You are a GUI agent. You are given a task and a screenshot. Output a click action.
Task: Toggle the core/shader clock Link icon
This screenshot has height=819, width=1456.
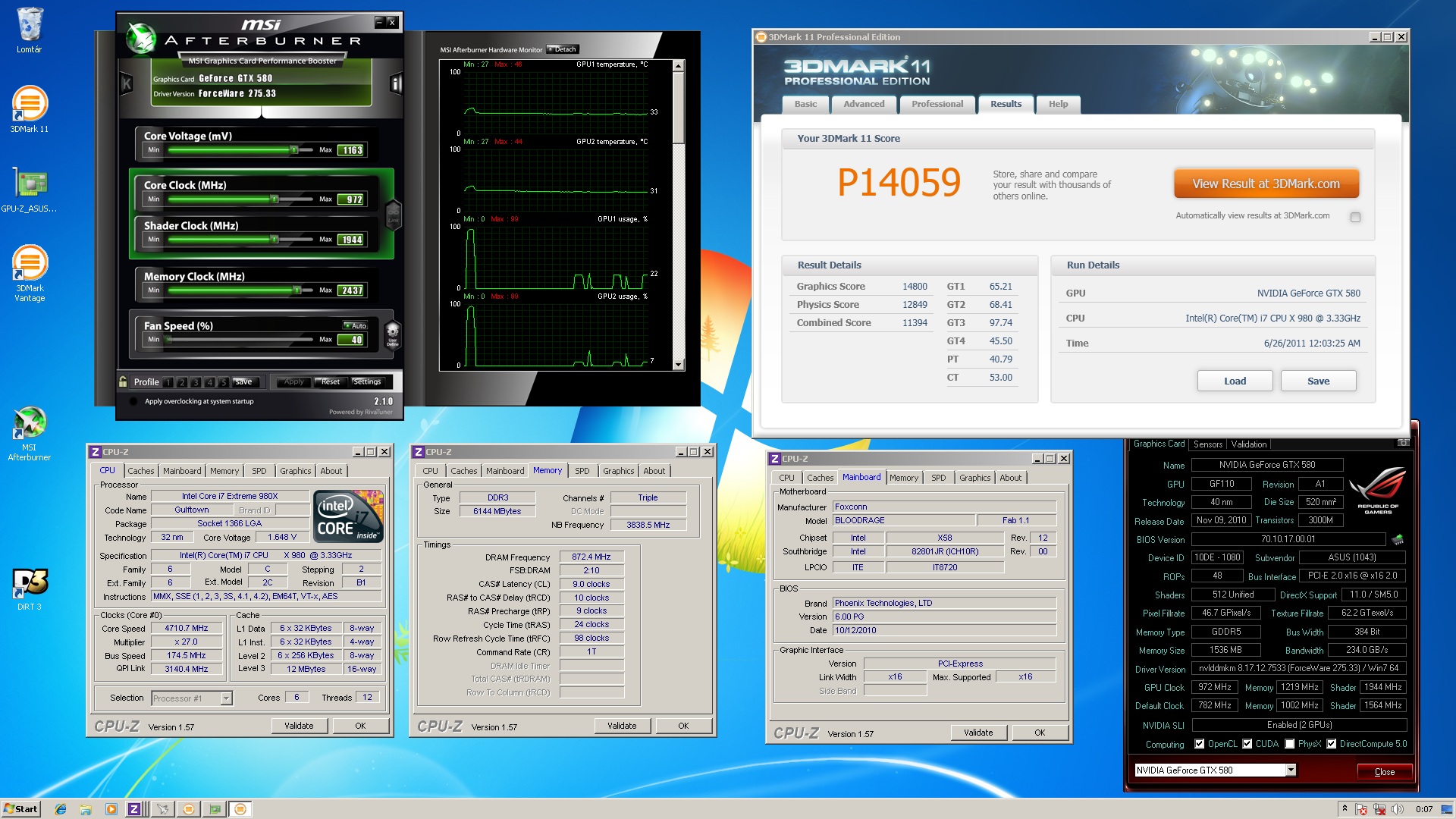[x=393, y=214]
